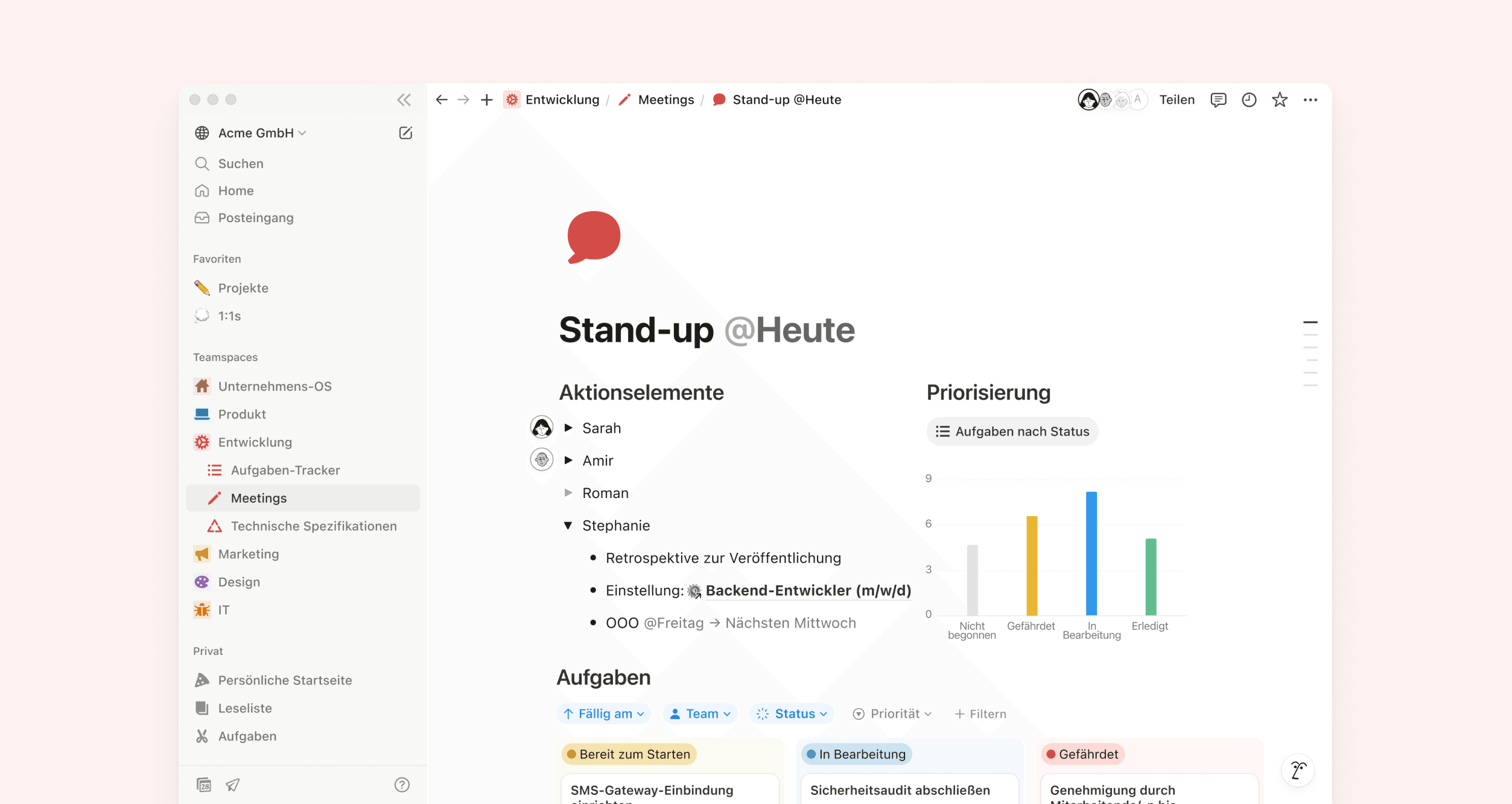Open IT teamspace
The height and width of the screenshot is (804, 1512).
(302, 610)
